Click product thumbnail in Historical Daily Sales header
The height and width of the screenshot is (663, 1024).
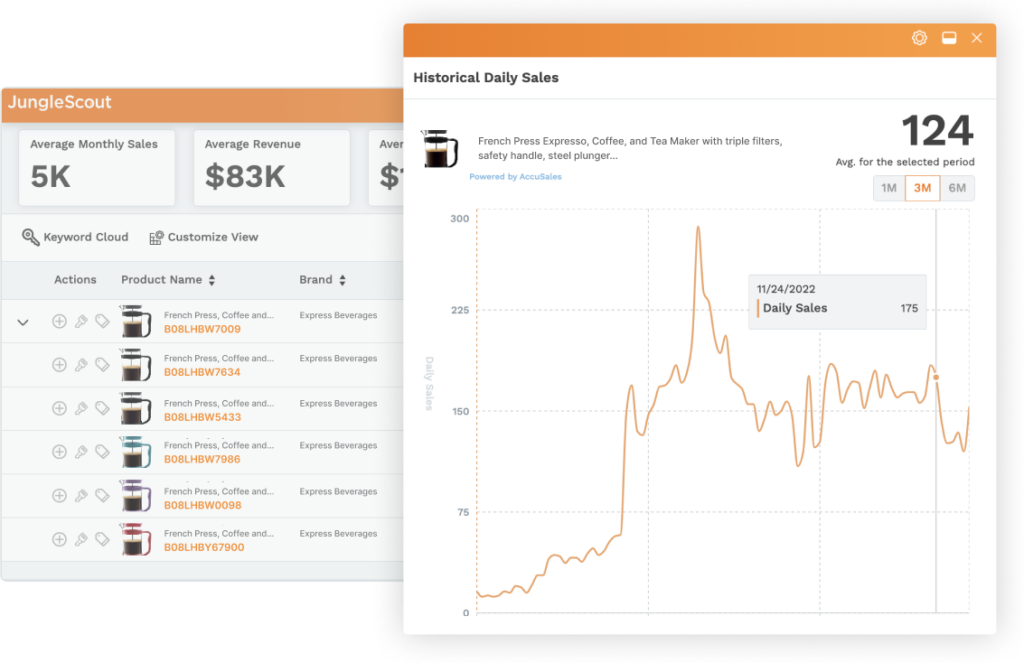pos(440,148)
